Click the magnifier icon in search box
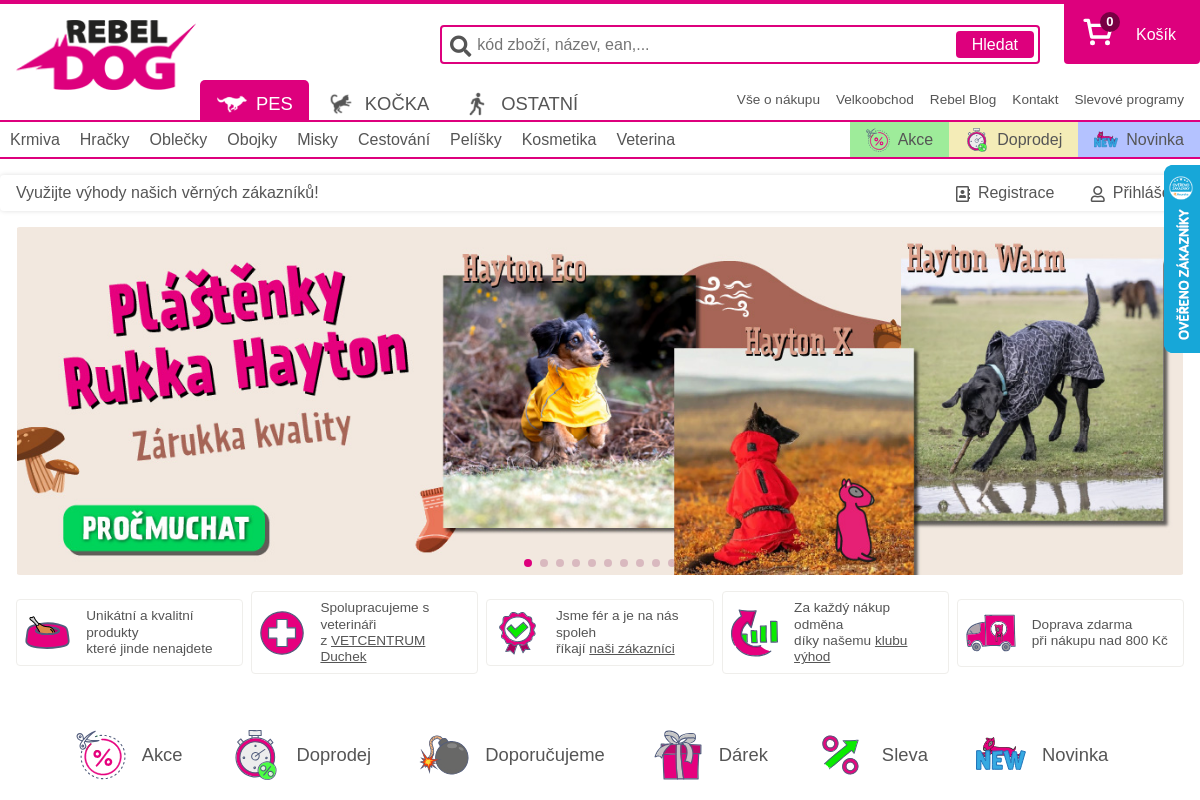The height and width of the screenshot is (800, 1200). tap(460, 45)
